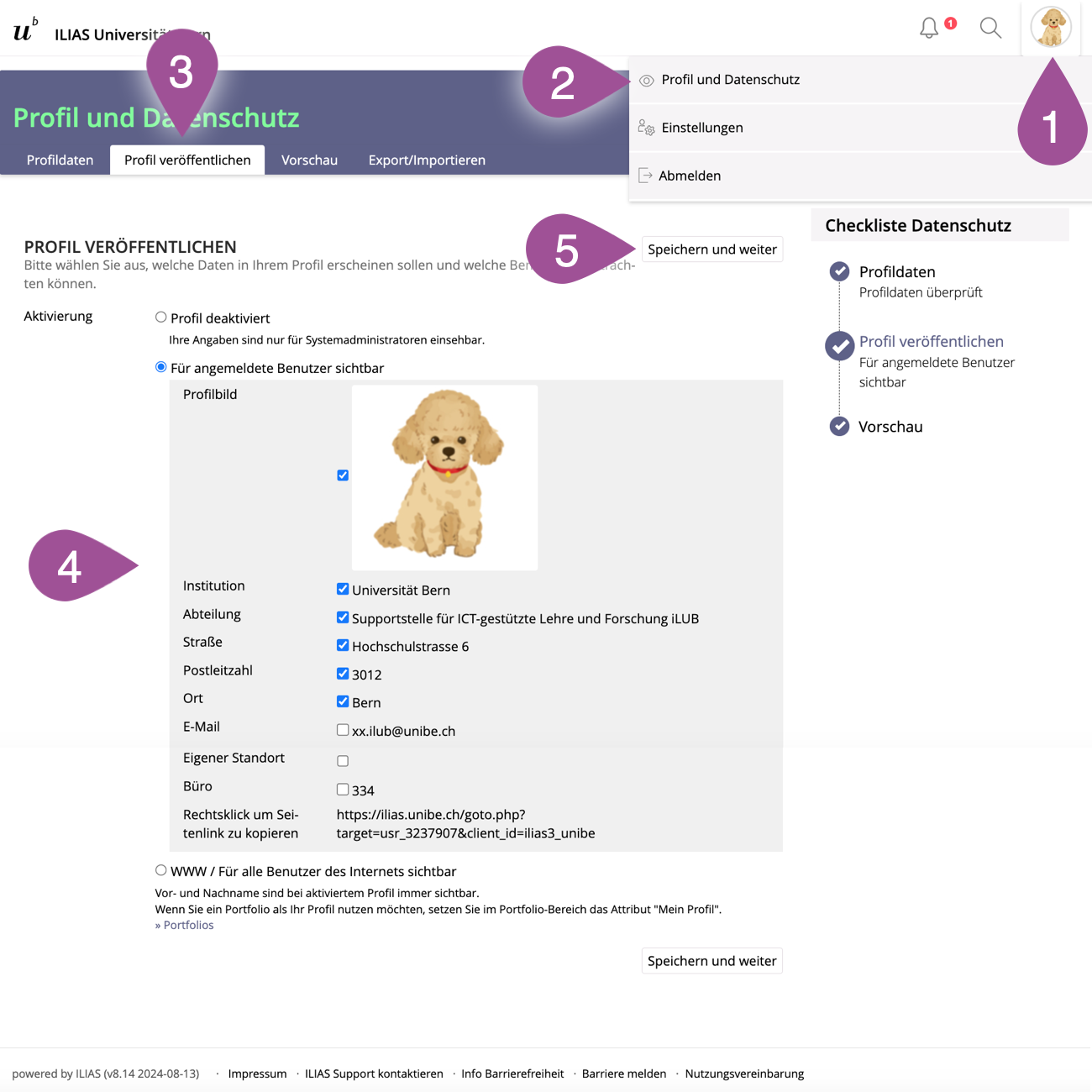Open ILIAS Support kontaktieren footer link

click(374, 1074)
